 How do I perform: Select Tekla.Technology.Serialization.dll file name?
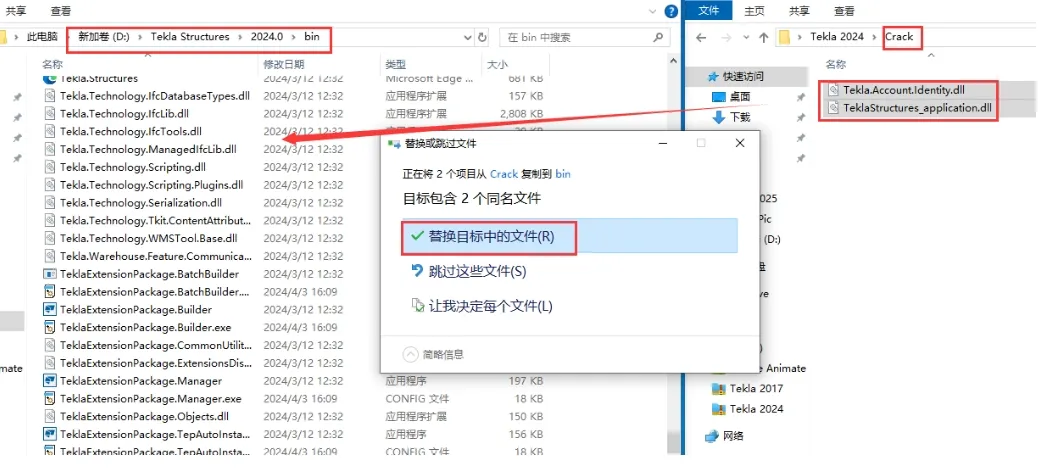click(140, 202)
